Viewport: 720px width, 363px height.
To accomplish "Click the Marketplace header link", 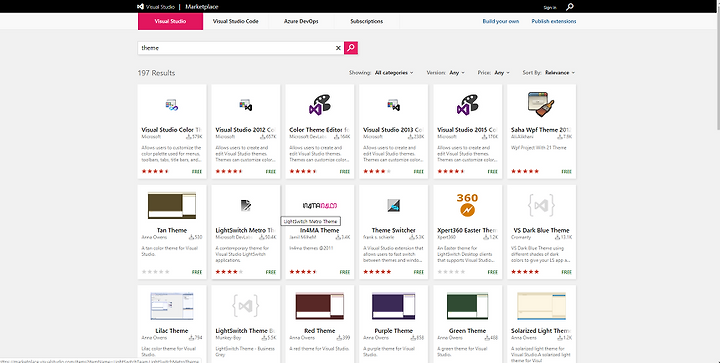I will pyautogui.click(x=202, y=7).
